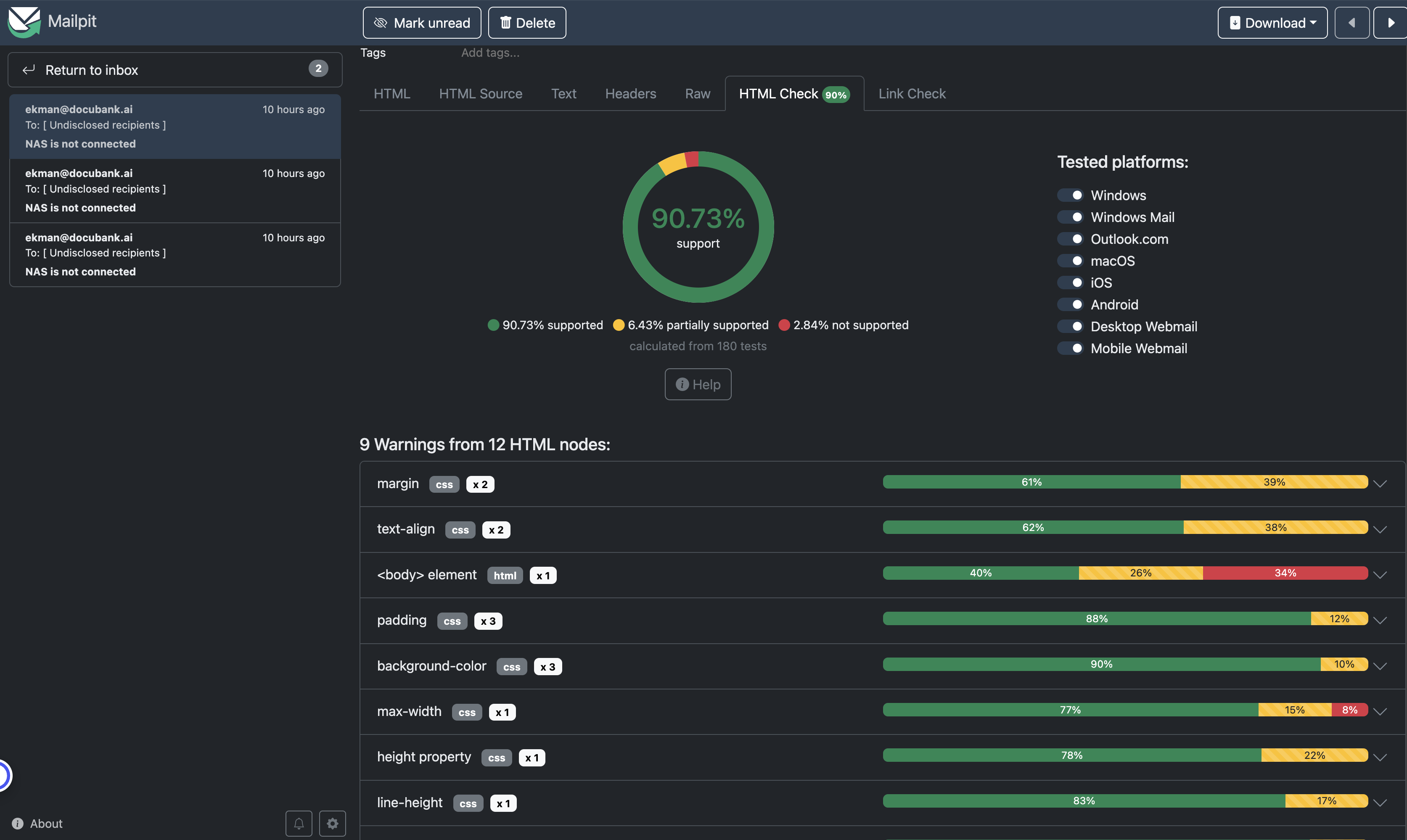This screenshot has height=840, width=1407.
Task: Expand the max-width warning chevron
Action: coord(1380,711)
